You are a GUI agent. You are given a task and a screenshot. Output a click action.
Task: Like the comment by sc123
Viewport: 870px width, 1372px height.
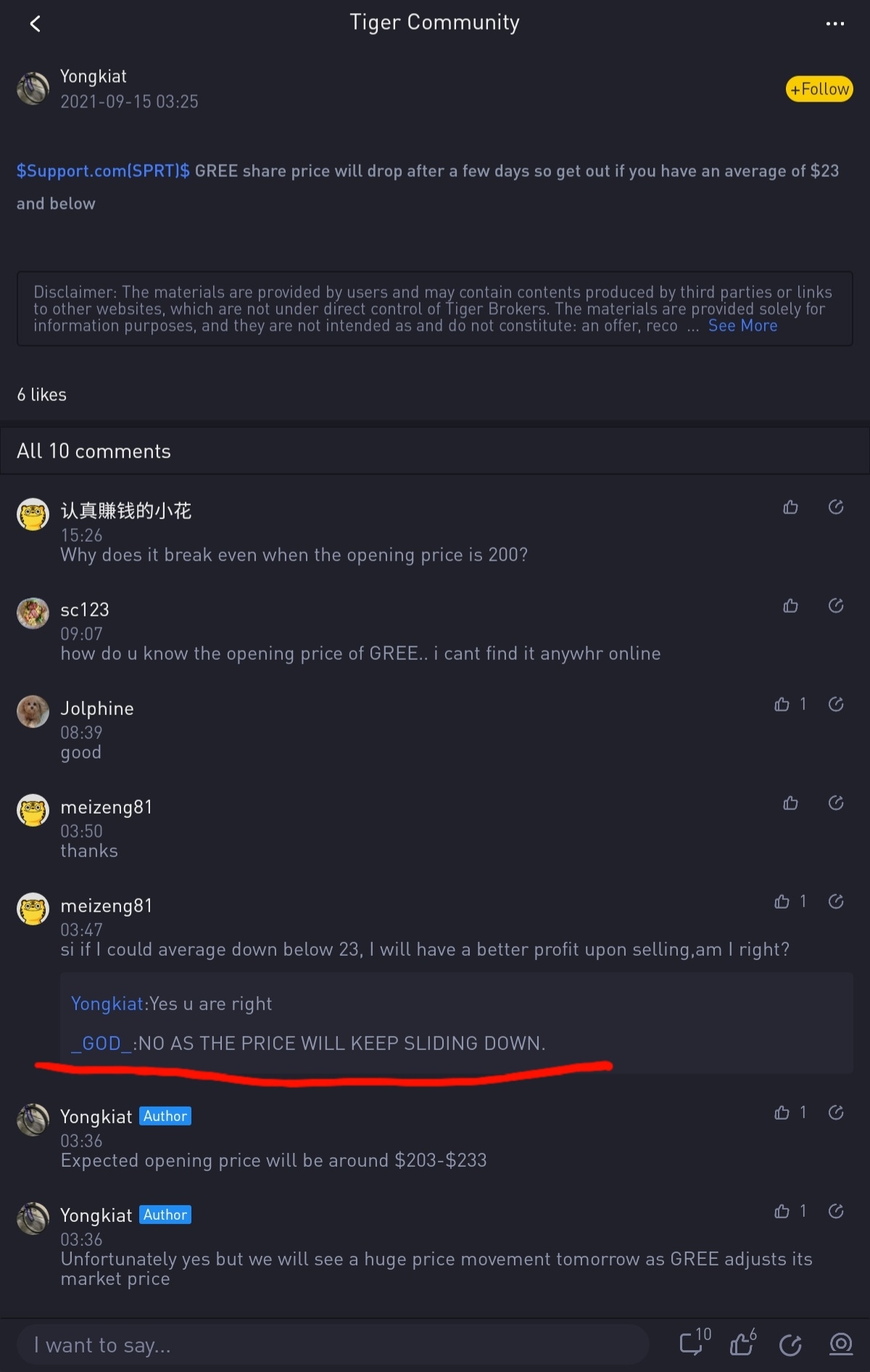tap(790, 606)
